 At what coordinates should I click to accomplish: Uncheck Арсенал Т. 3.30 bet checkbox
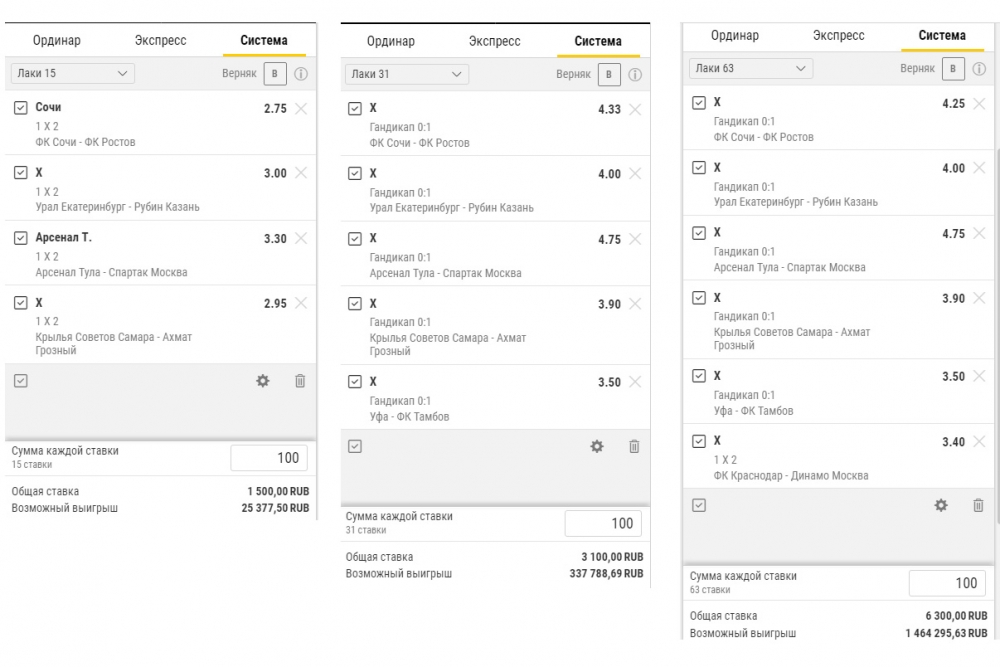pyautogui.click(x=20, y=238)
